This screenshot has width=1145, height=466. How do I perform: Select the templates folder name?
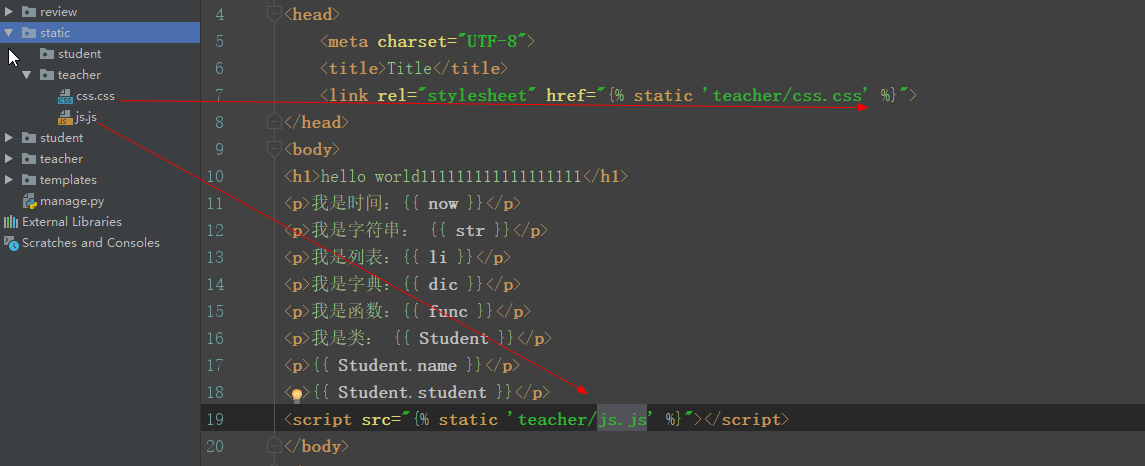click(69, 180)
